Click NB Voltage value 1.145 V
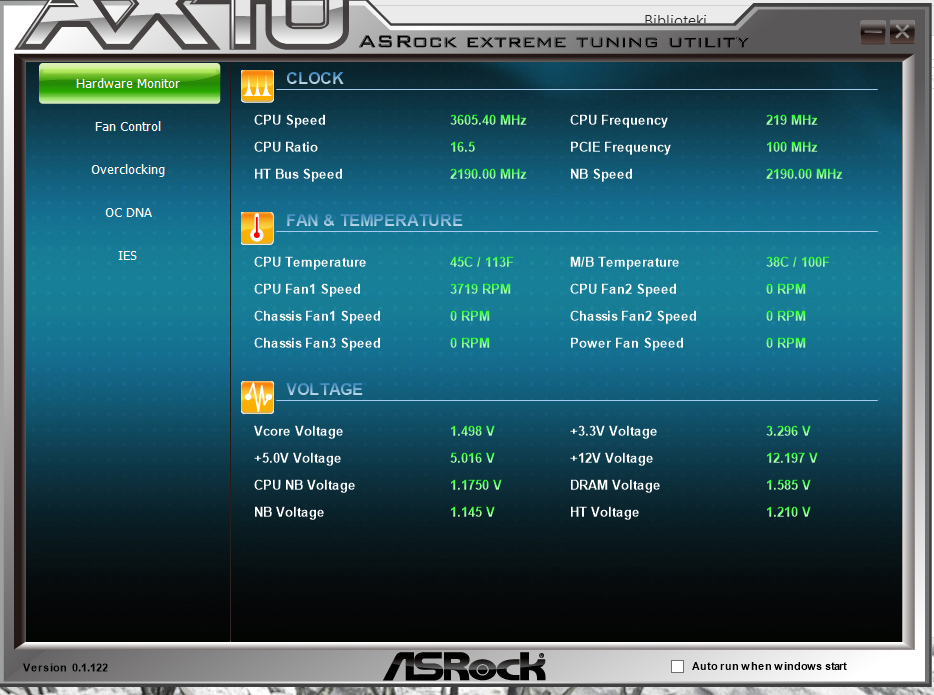Screen dimensions: 934x695 pos(472,512)
